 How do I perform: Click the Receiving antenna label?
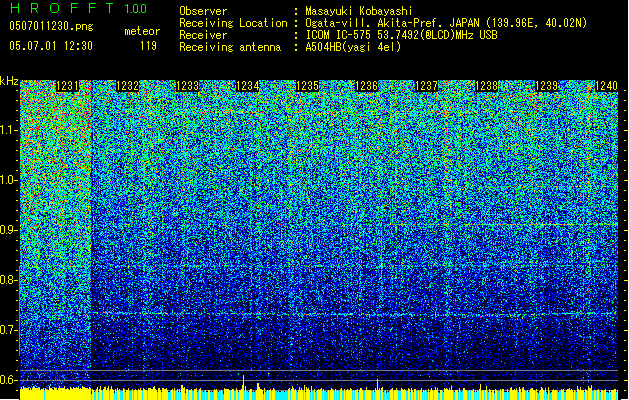230,47
